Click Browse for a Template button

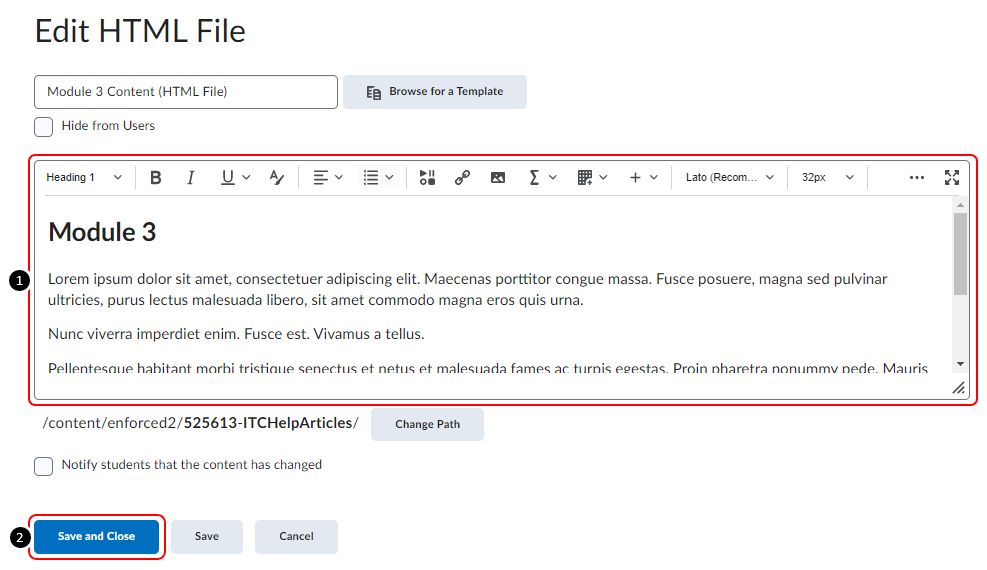[x=434, y=92]
